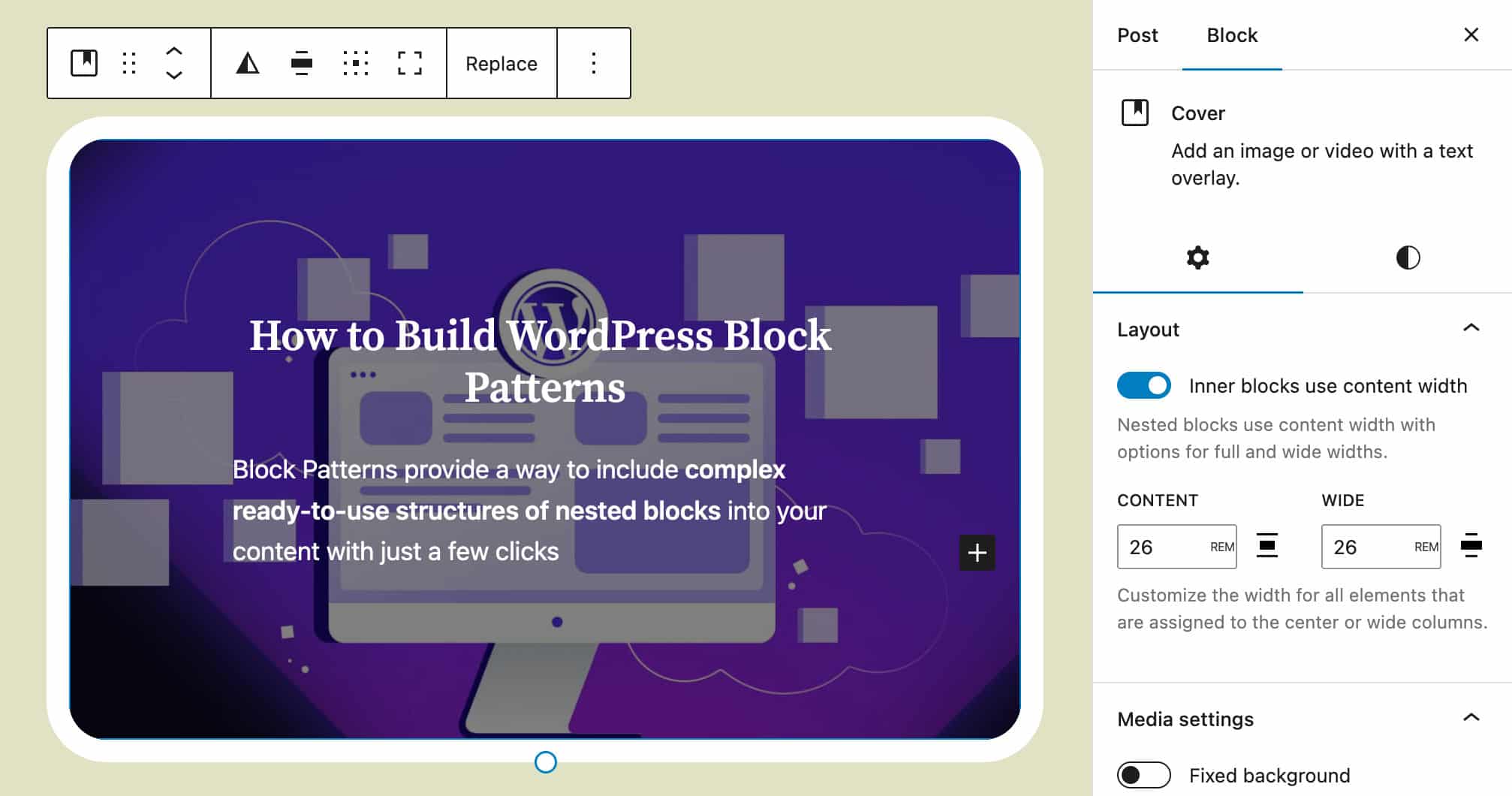Collapse the Media settings panel
This screenshot has width=1512, height=796.
[x=1470, y=719]
